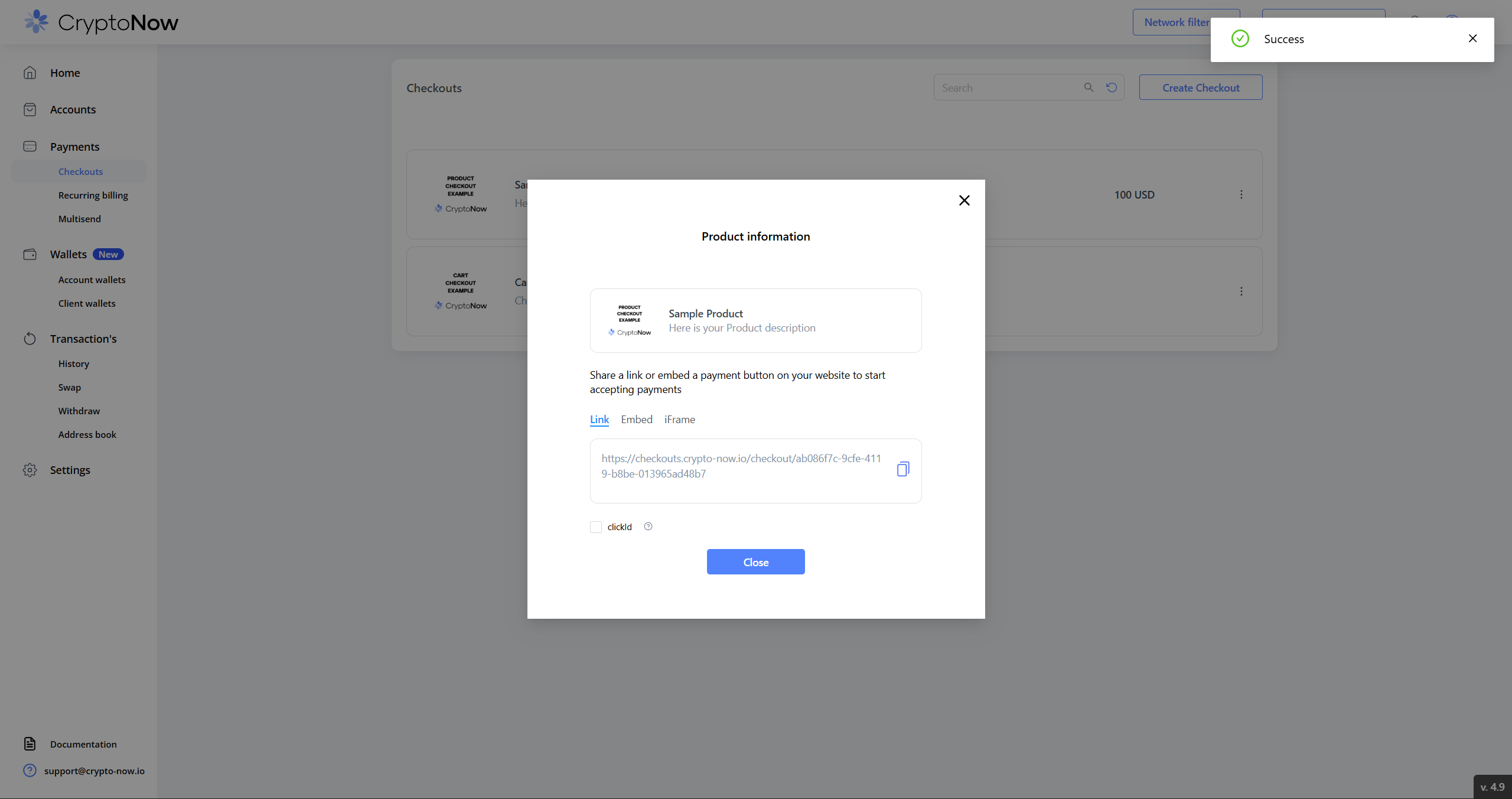
Task: Click the 100 USD price text
Action: click(1134, 194)
